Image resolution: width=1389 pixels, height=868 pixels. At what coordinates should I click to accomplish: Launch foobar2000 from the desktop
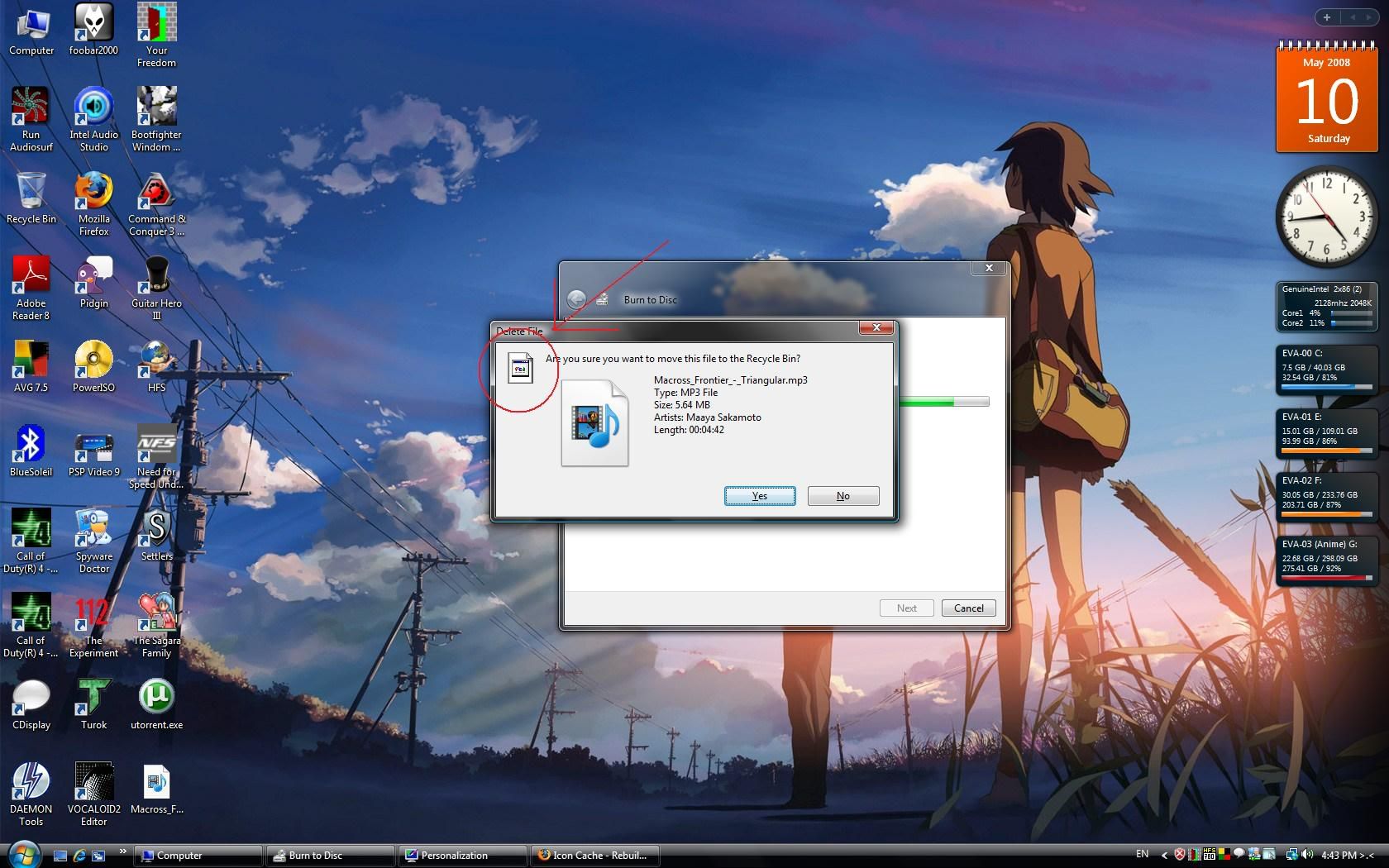(93, 31)
